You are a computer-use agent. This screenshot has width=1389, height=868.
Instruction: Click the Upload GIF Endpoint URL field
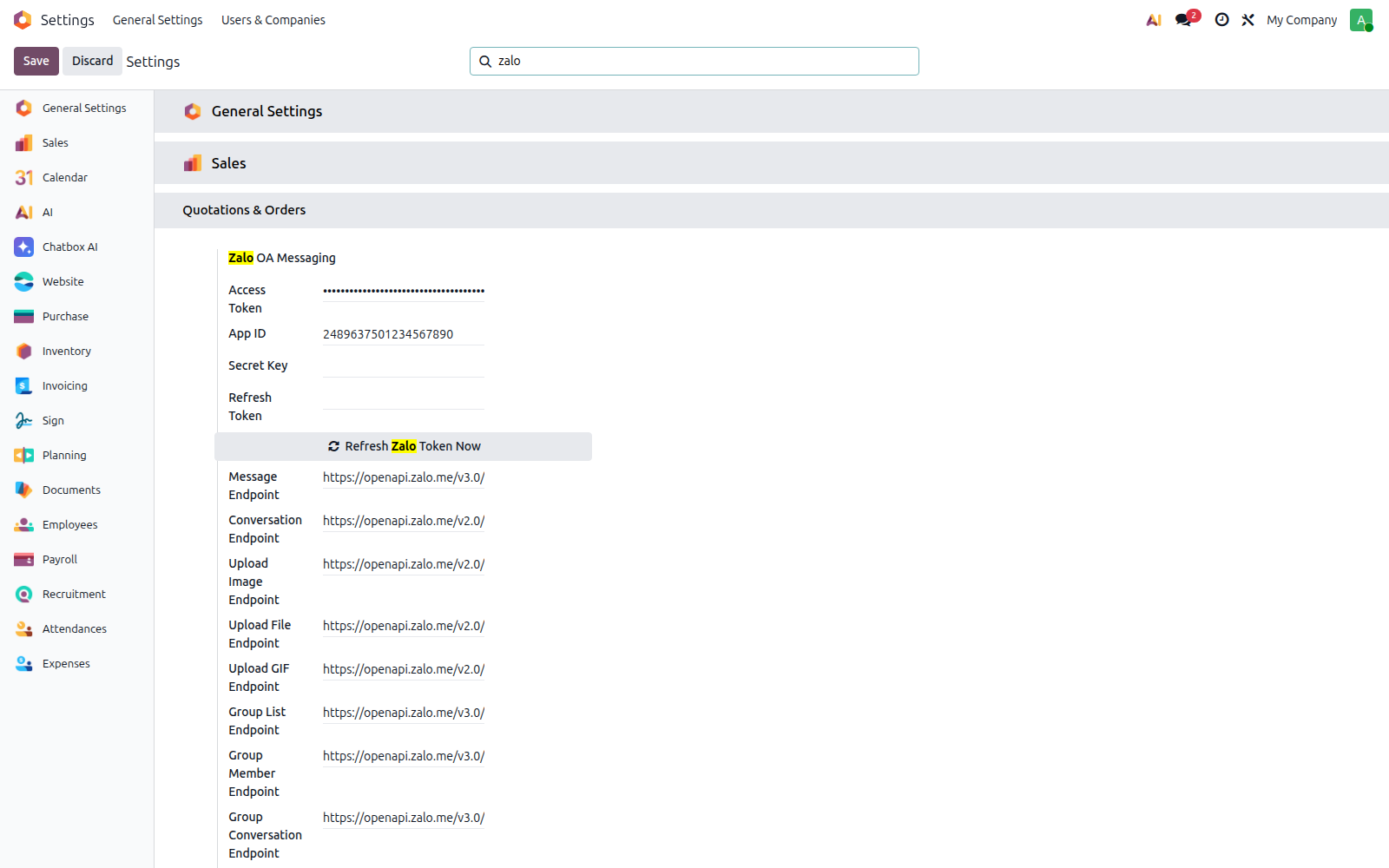pyautogui.click(x=404, y=669)
